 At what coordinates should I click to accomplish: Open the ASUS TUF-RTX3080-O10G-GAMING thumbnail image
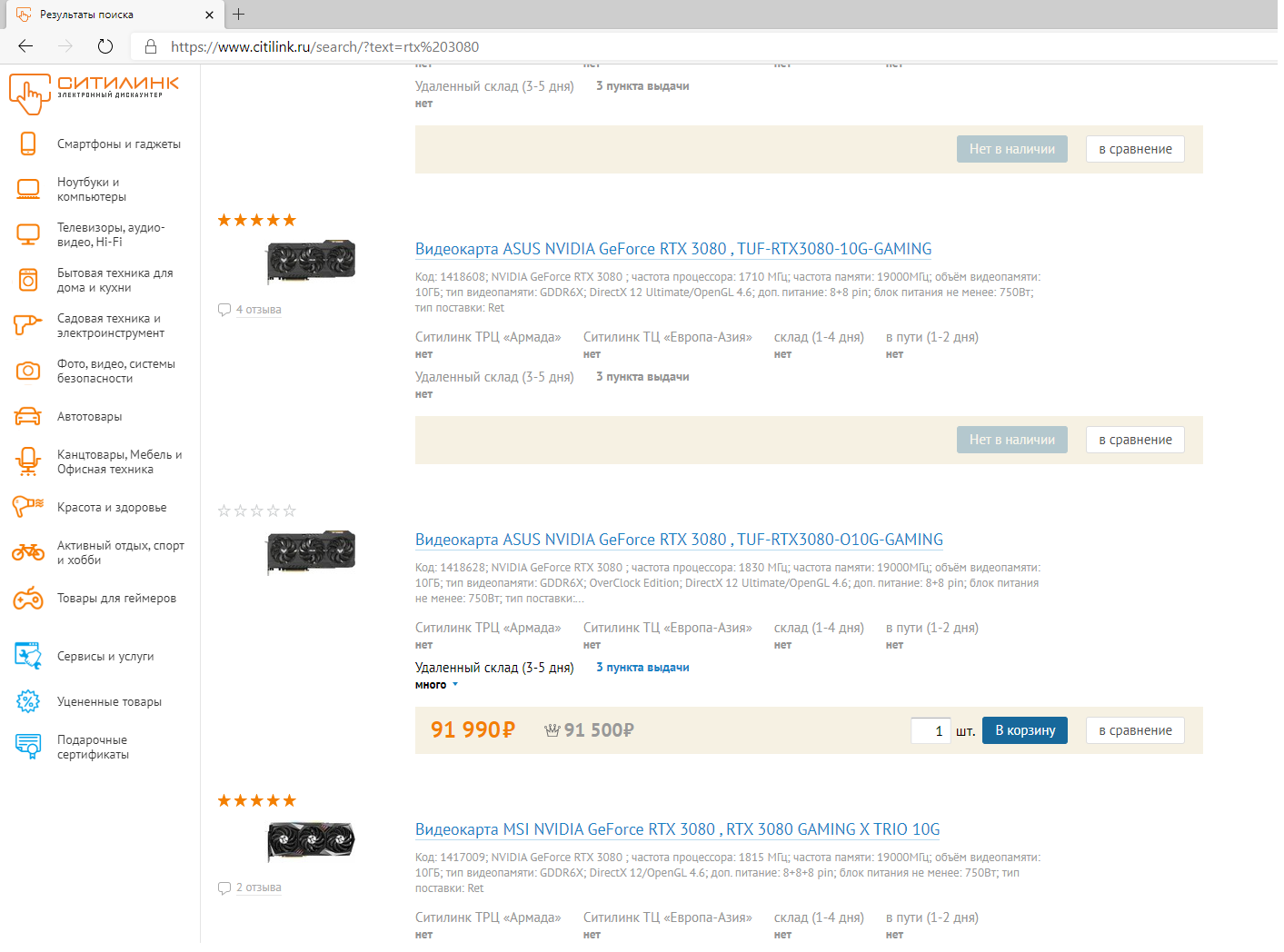pos(311,553)
